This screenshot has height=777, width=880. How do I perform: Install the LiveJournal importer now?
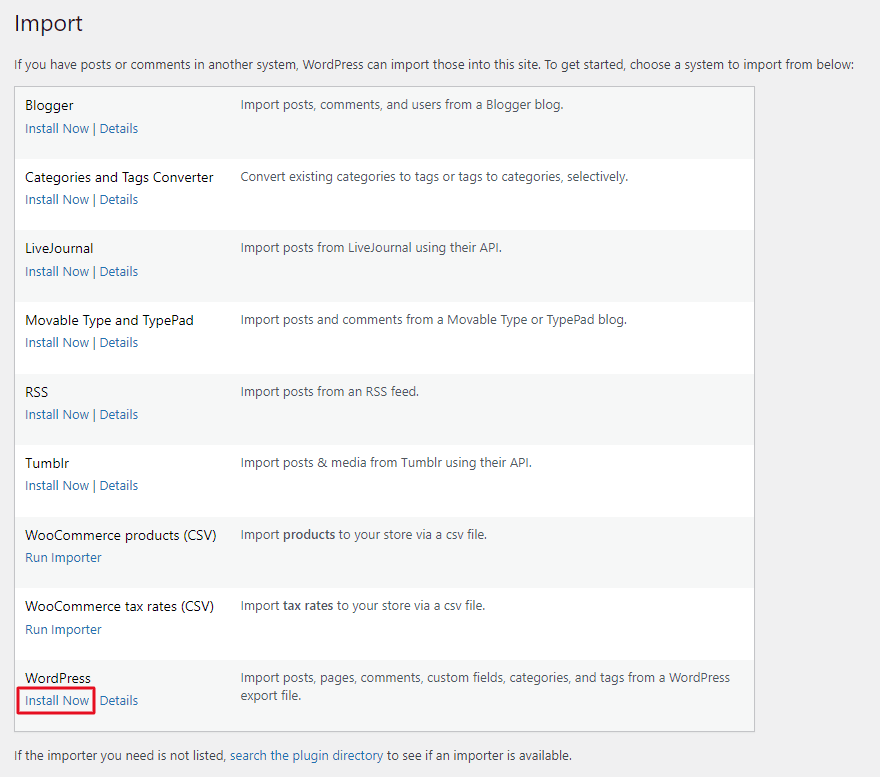pyautogui.click(x=57, y=272)
